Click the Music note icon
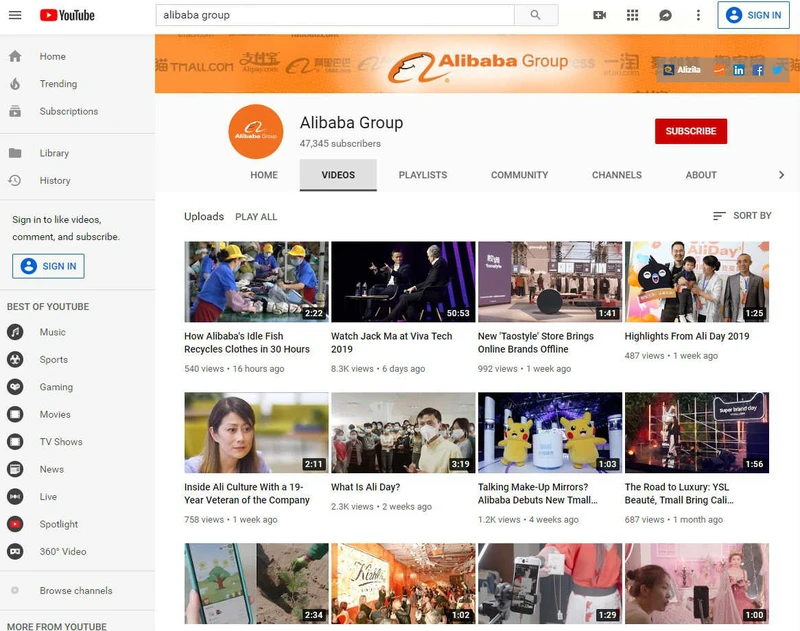The height and width of the screenshot is (631, 800). point(15,332)
